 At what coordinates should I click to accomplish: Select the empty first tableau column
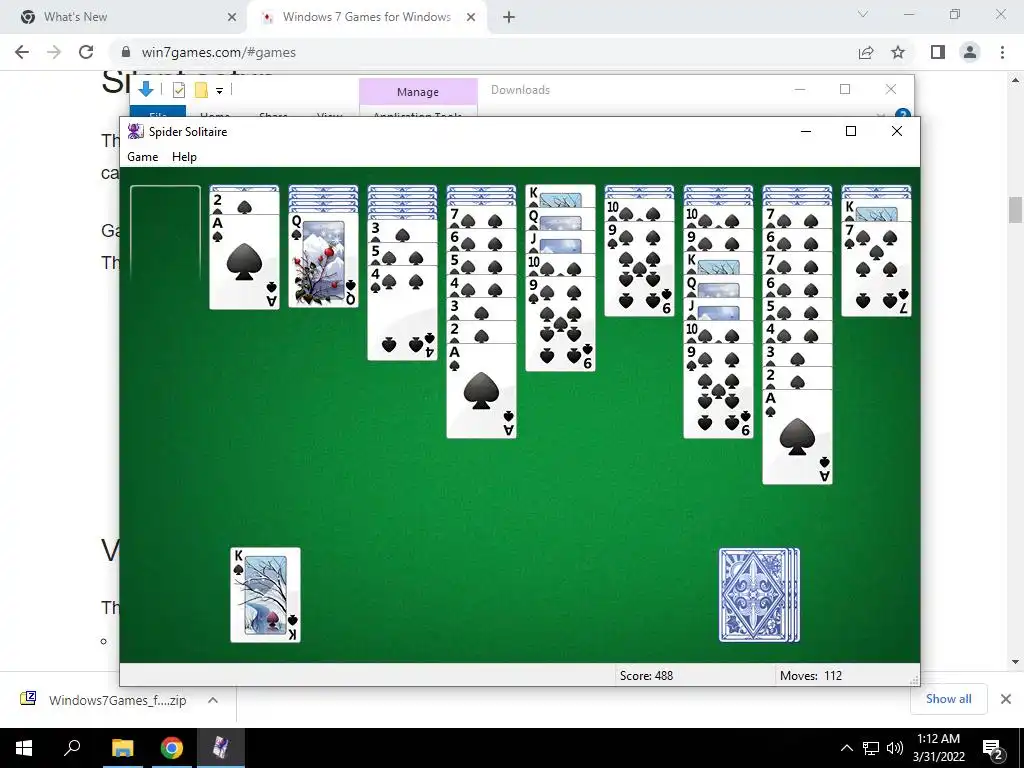[165, 233]
